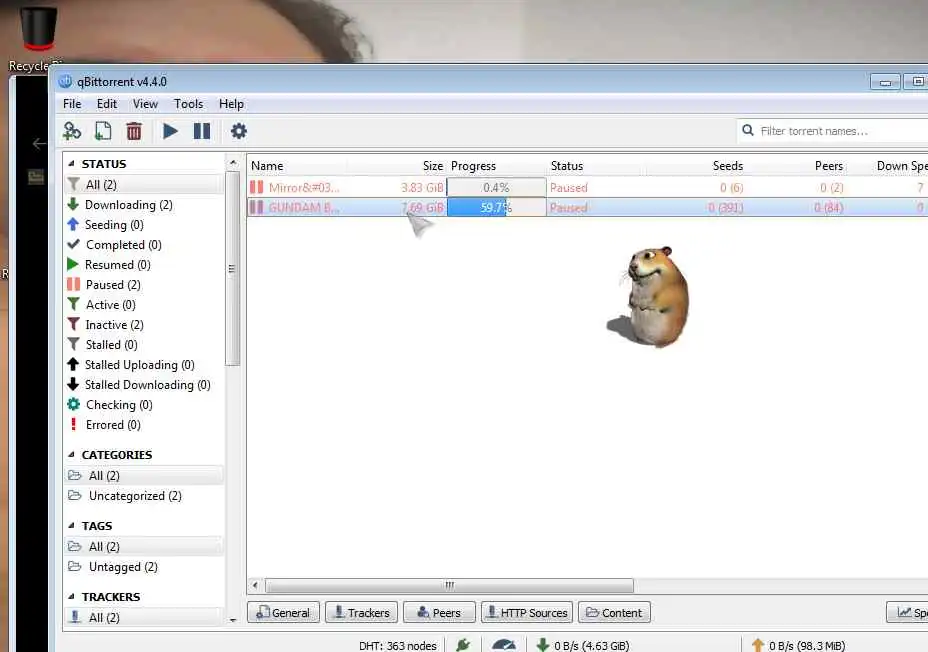Switch to the Peers tab
The image size is (928, 652).
(x=439, y=612)
